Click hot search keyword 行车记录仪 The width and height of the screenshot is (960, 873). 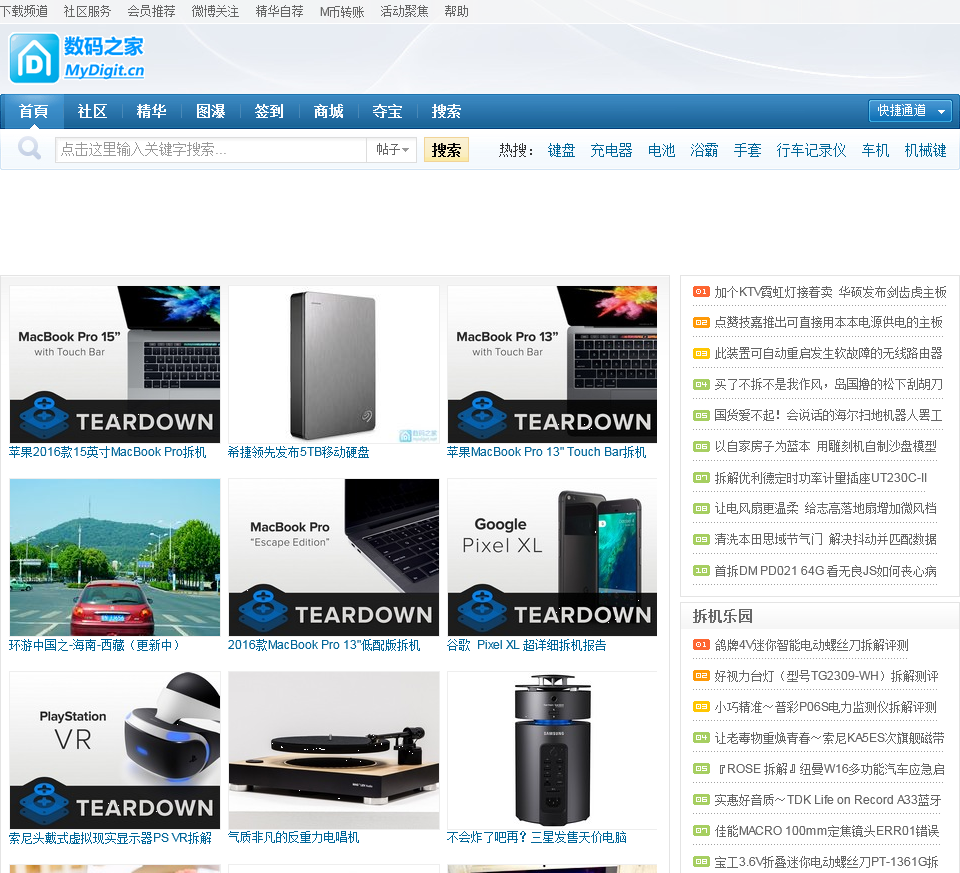[811, 150]
